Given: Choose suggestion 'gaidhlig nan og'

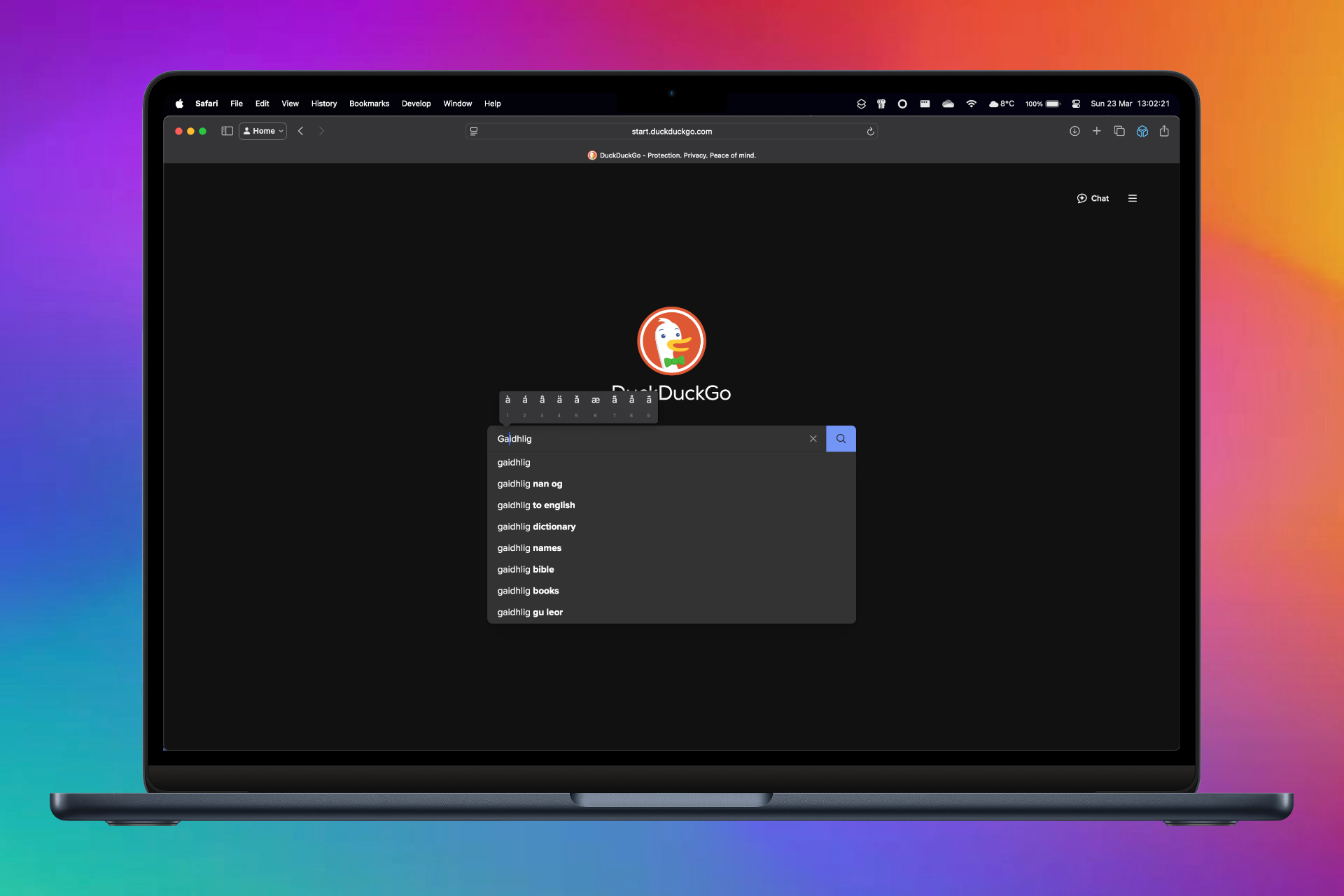Looking at the screenshot, I should coord(671,484).
